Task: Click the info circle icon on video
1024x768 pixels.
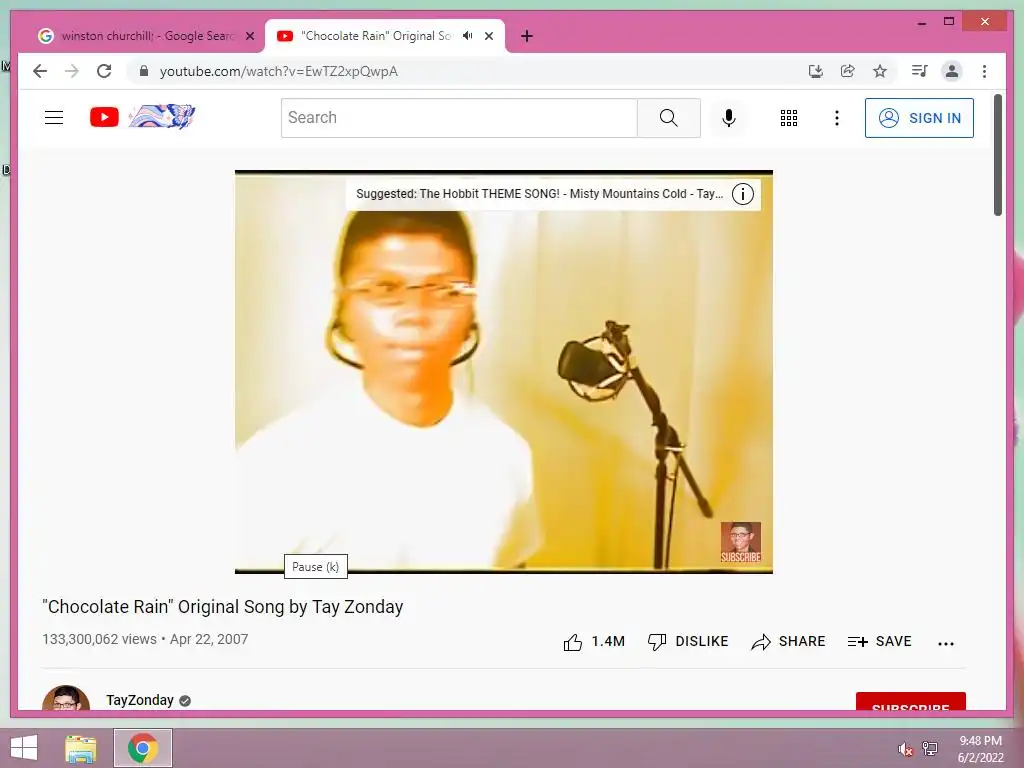Action: click(743, 194)
